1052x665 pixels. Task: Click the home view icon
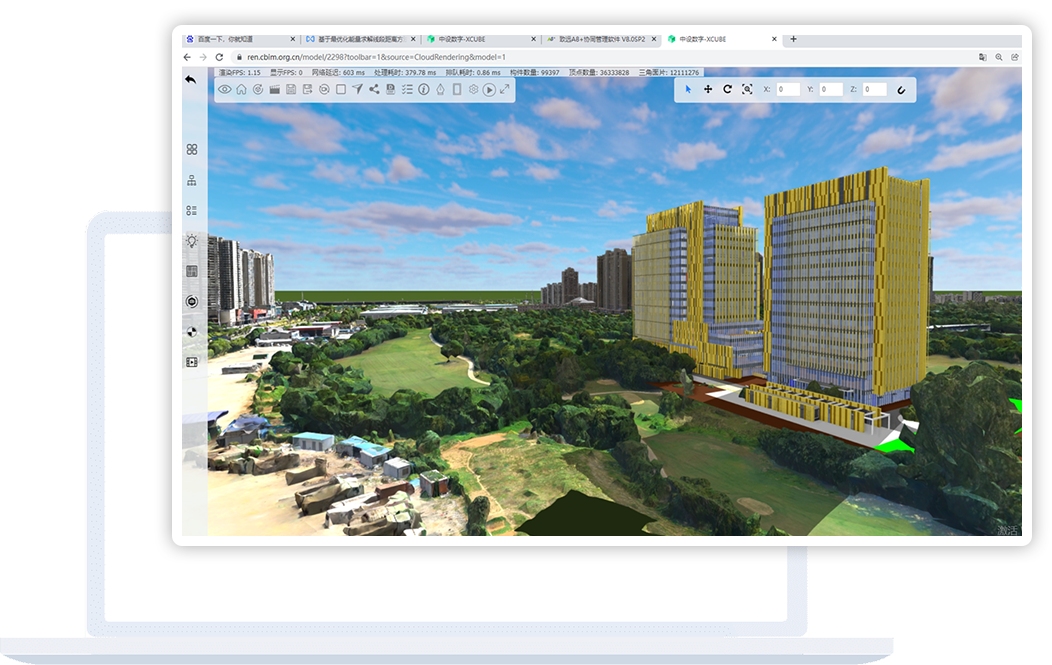point(241,90)
